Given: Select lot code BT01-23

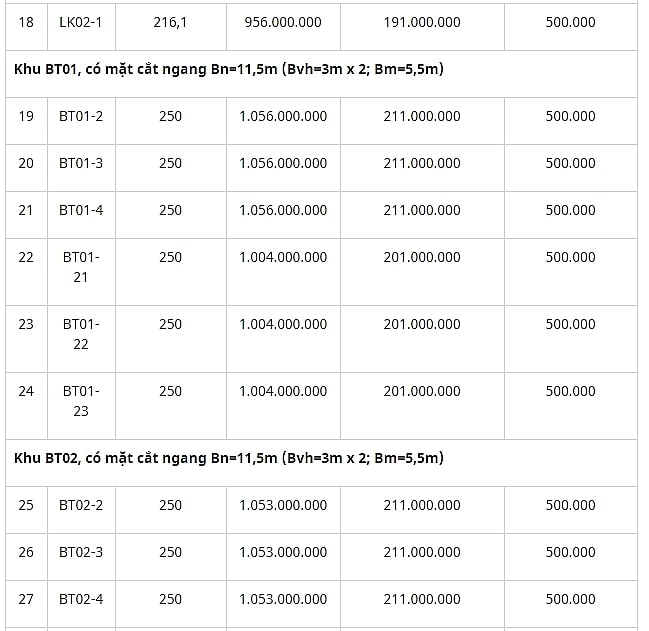Looking at the screenshot, I should [x=81, y=401].
